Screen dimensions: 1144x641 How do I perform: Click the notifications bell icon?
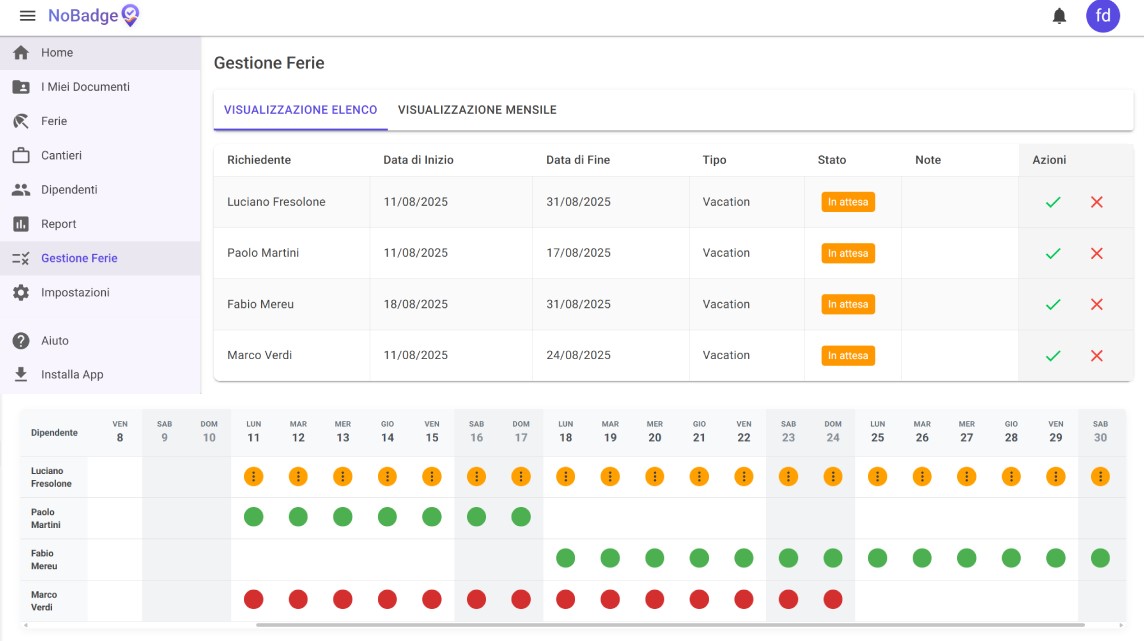pos(1059,16)
